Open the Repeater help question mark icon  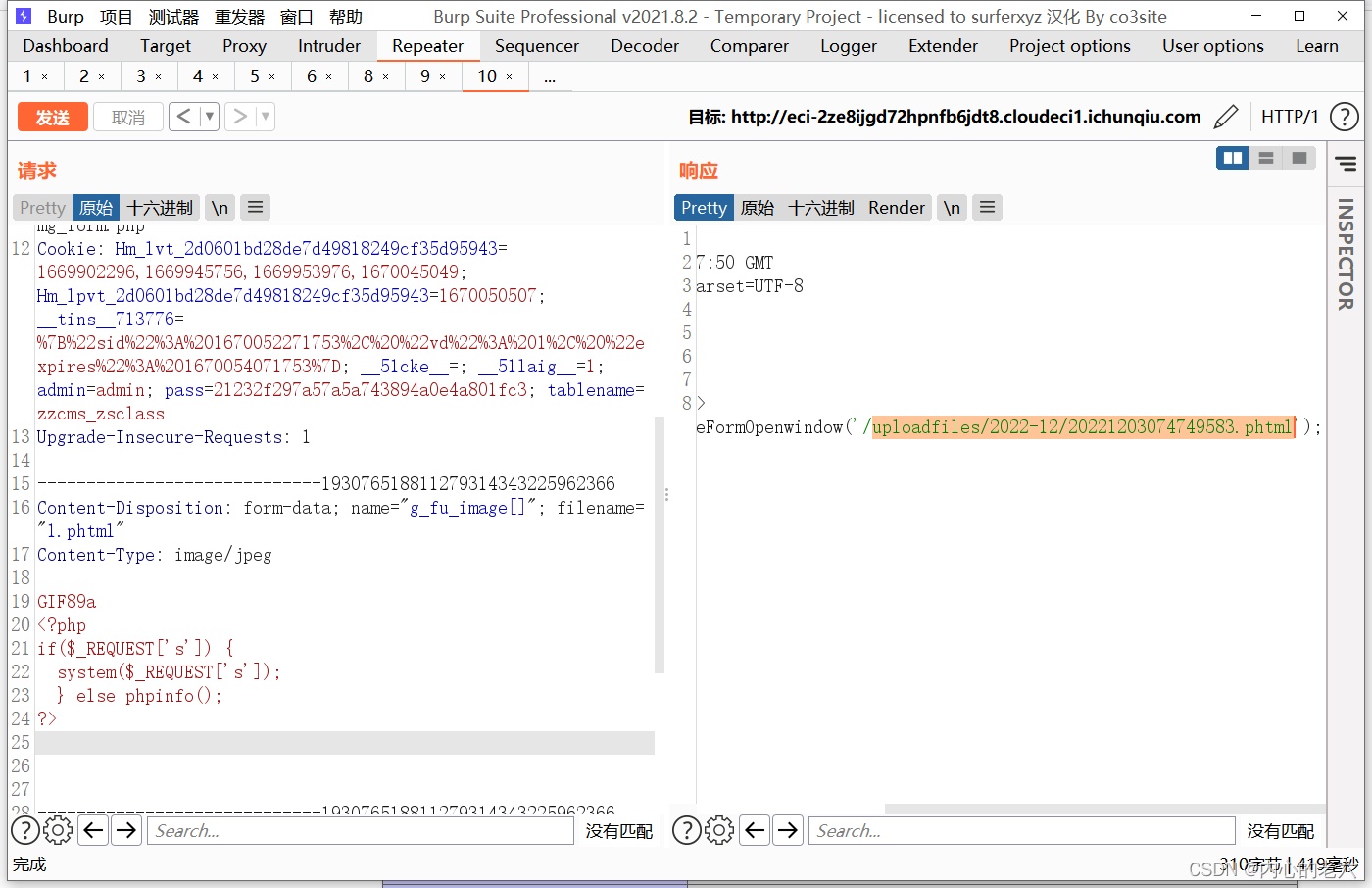[1345, 117]
